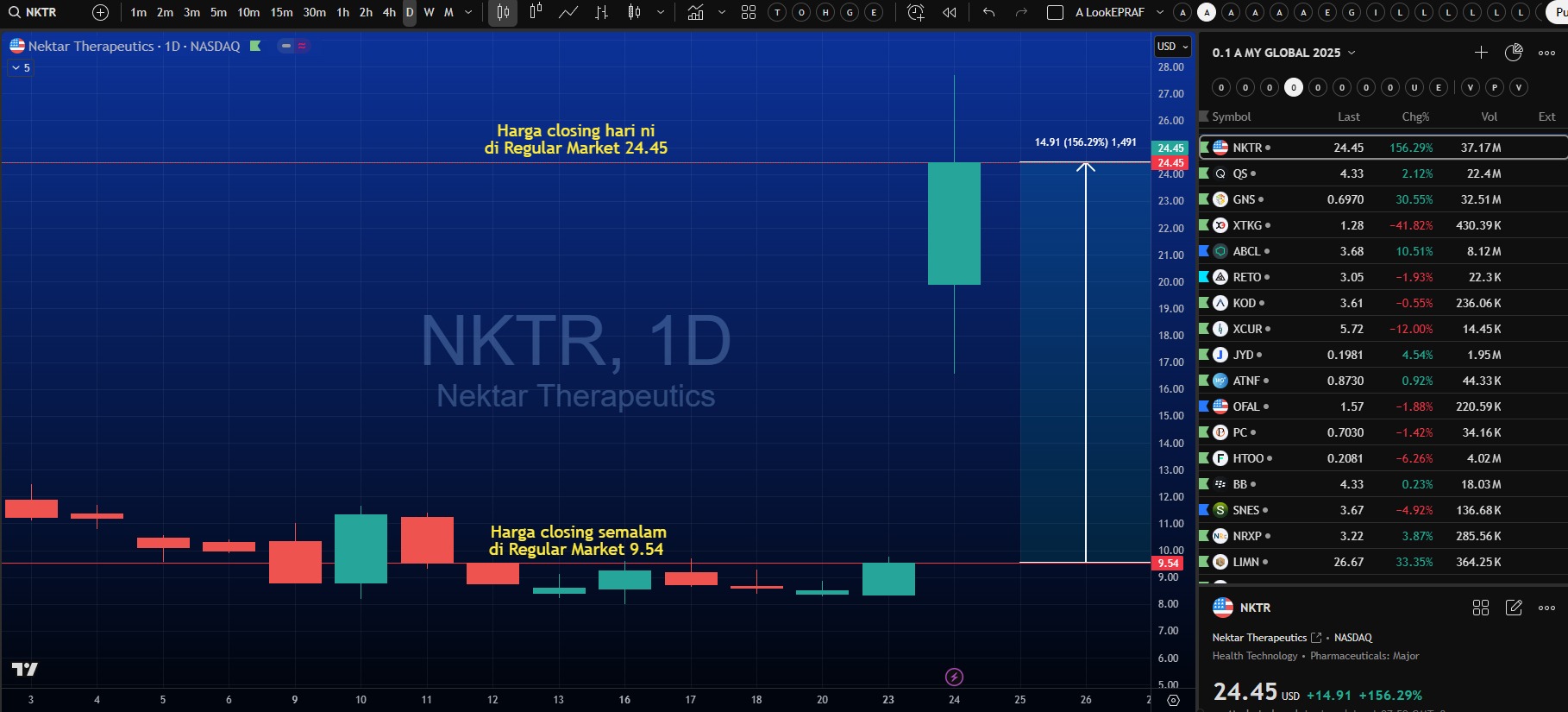The width and height of the screenshot is (1568, 712).
Task: Select the W weekly timeframe
Action: (x=429, y=12)
